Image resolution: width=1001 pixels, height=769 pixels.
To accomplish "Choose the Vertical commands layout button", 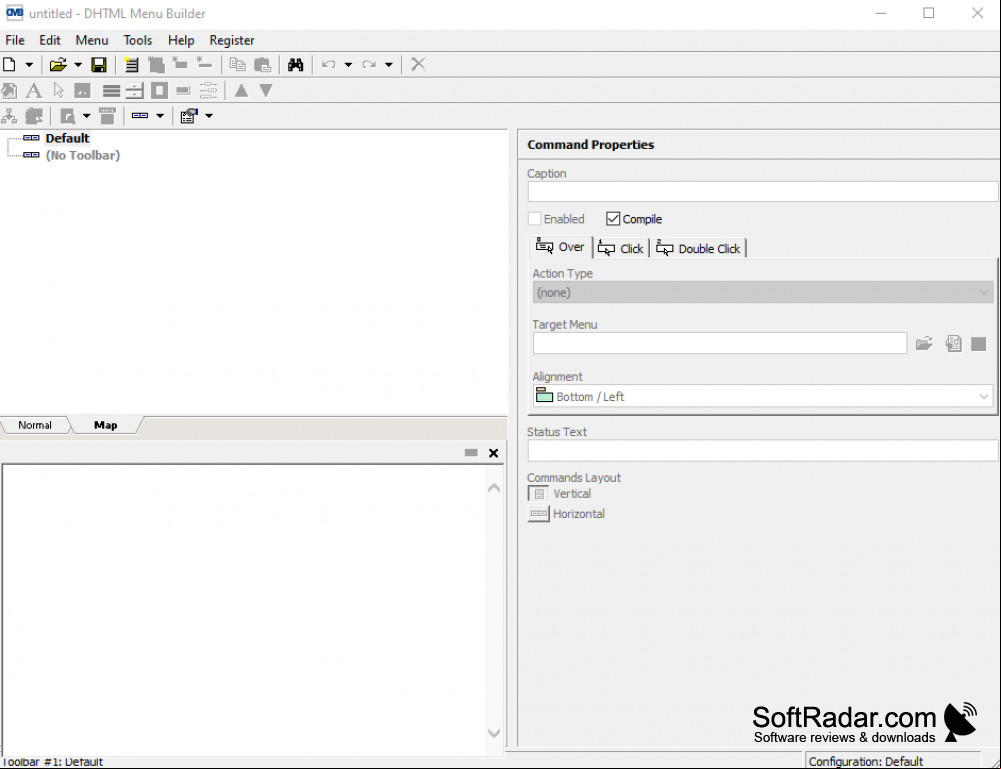I will point(538,494).
